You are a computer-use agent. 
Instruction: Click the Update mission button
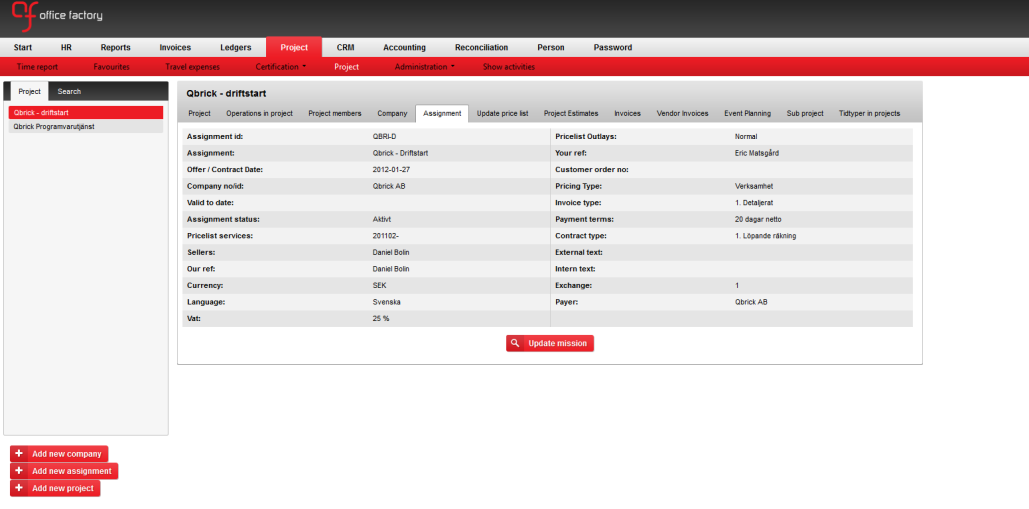click(550, 343)
